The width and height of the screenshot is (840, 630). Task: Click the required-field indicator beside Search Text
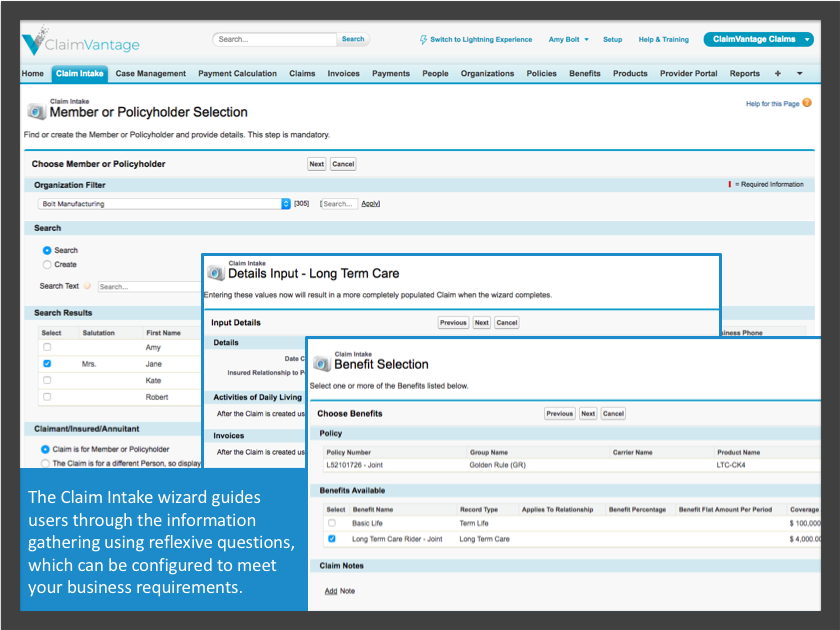click(x=87, y=284)
